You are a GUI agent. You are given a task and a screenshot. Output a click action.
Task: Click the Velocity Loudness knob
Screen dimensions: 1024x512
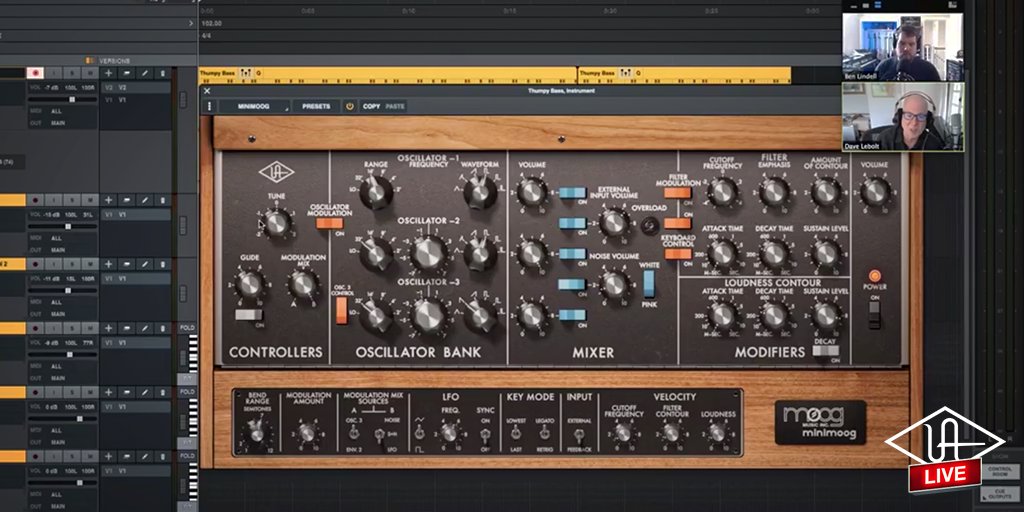click(718, 433)
